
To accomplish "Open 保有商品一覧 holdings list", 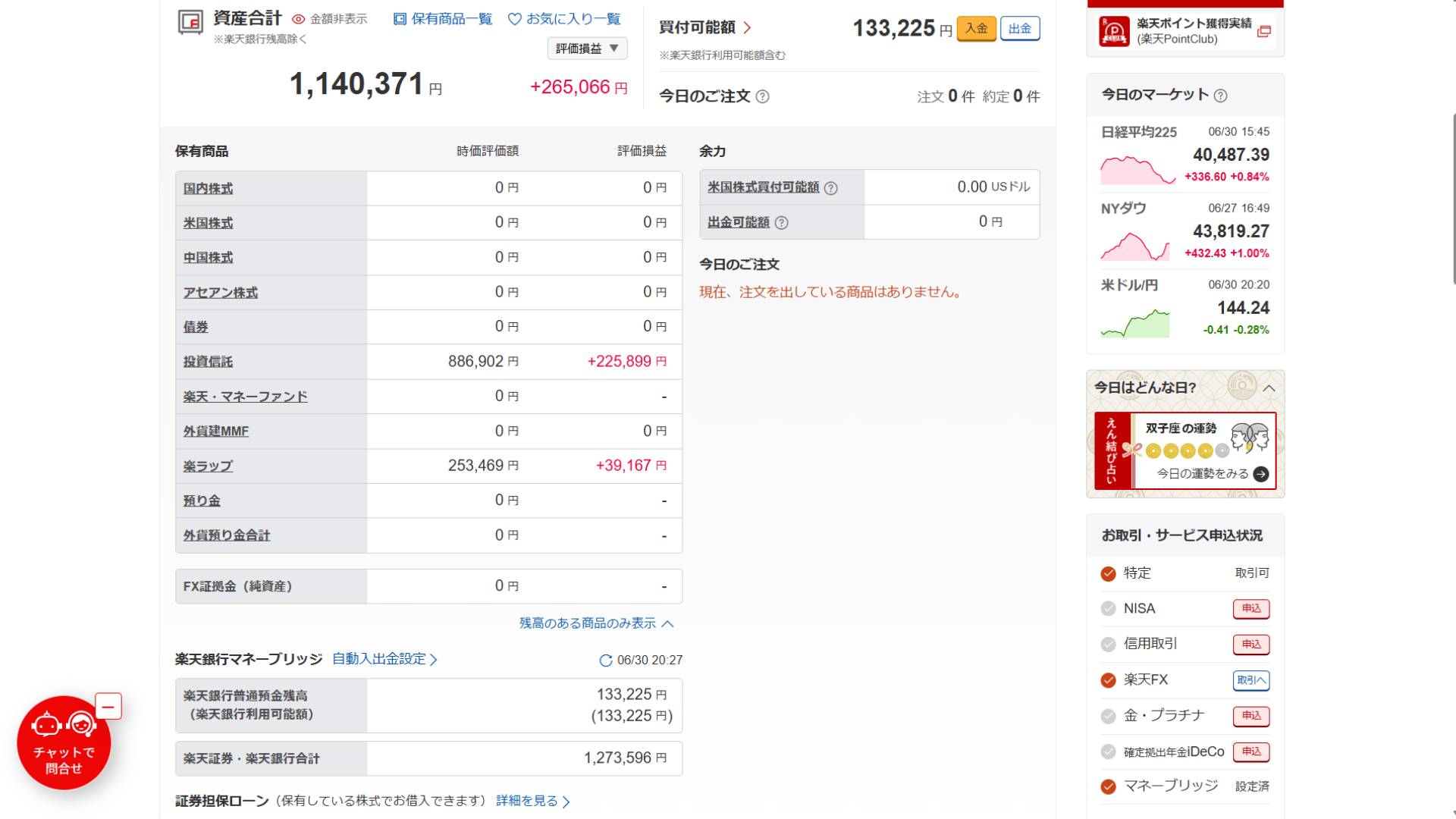I will pos(443,19).
